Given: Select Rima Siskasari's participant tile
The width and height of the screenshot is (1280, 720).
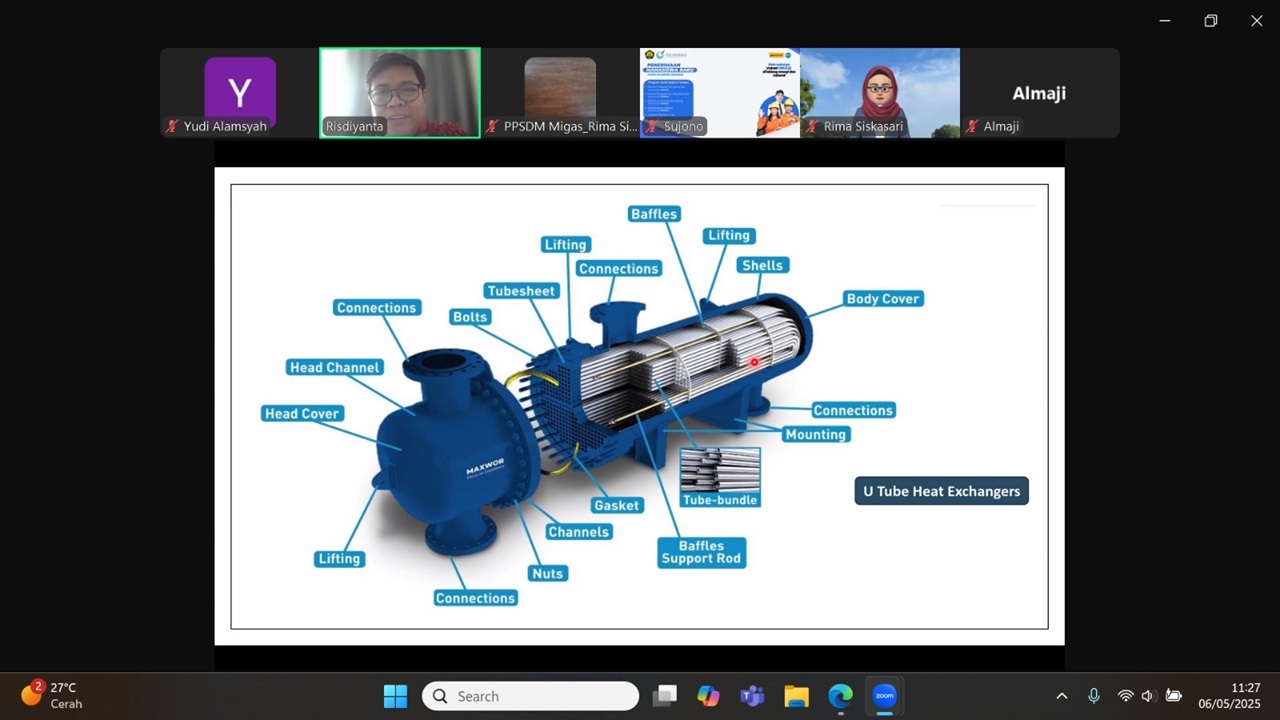Looking at the screenshot, I should 880,92.
